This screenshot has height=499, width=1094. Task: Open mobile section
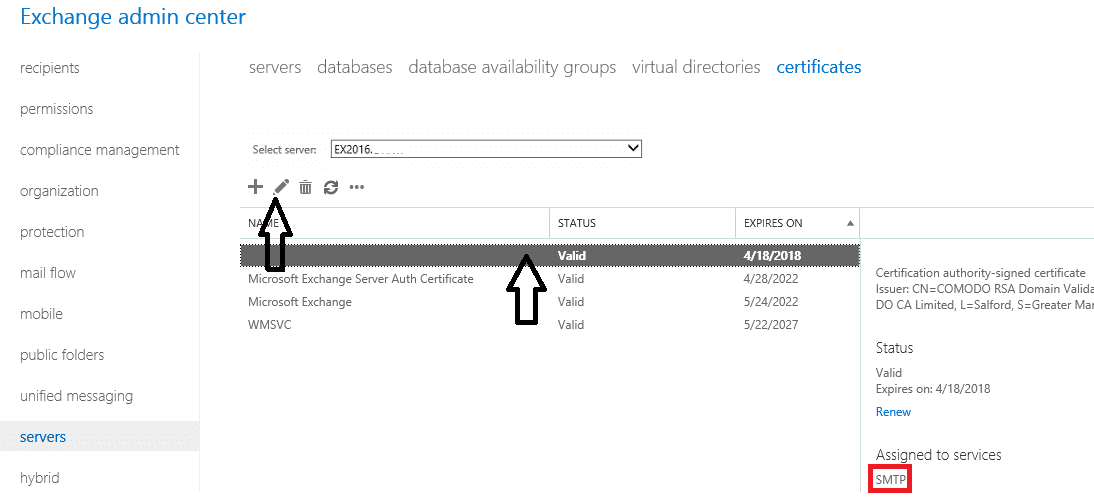pyautogui.click(x=41, y=314)
